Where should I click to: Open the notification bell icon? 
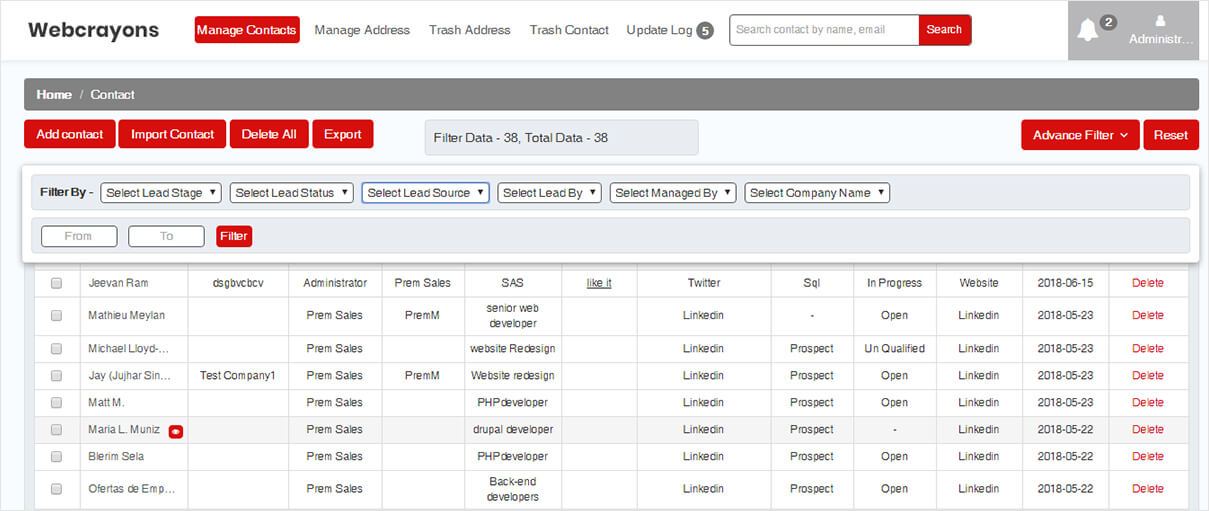point(1088,30)
